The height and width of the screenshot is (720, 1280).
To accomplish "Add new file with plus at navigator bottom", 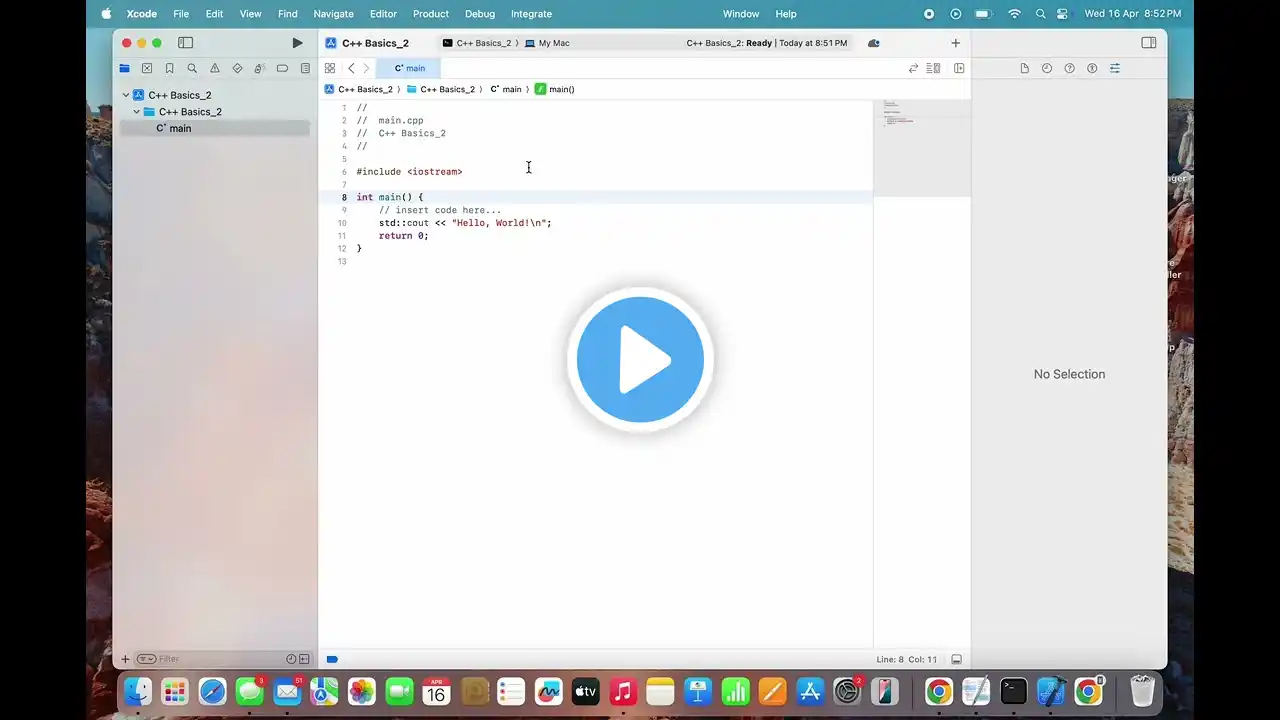I will click(125, 659).
